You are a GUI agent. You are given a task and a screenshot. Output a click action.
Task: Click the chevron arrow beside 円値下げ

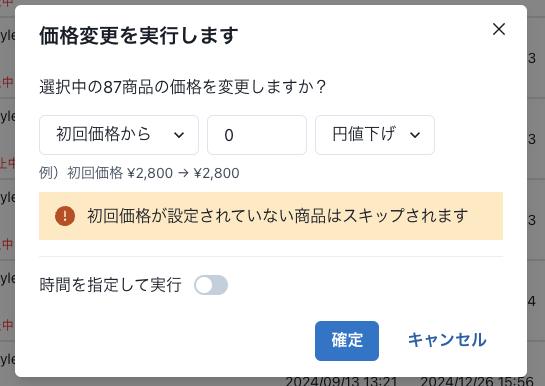[x=415, y=135]
